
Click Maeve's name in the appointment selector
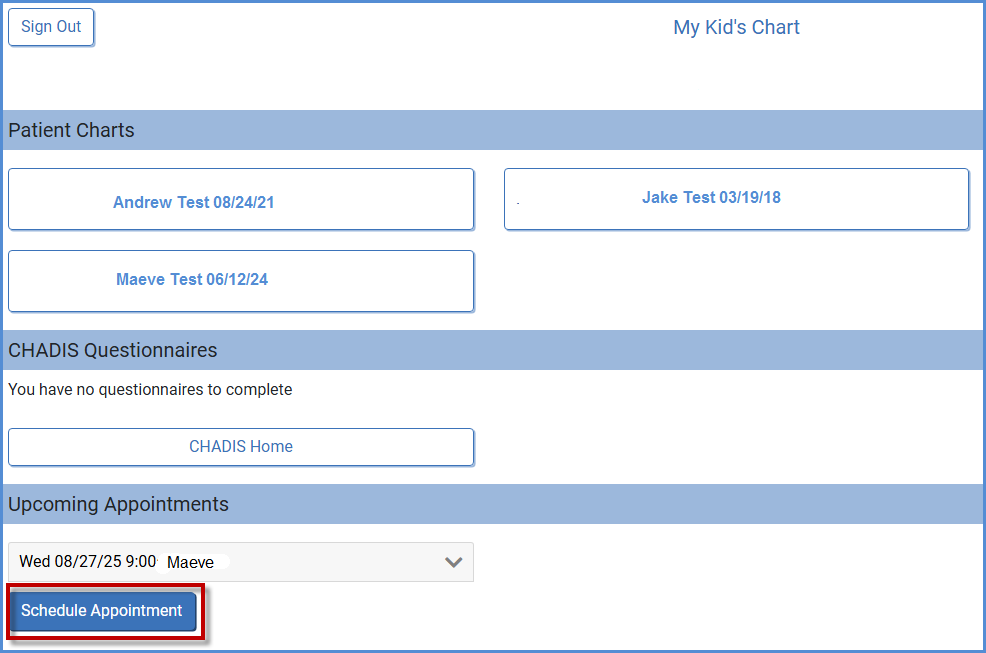point(191,562)
